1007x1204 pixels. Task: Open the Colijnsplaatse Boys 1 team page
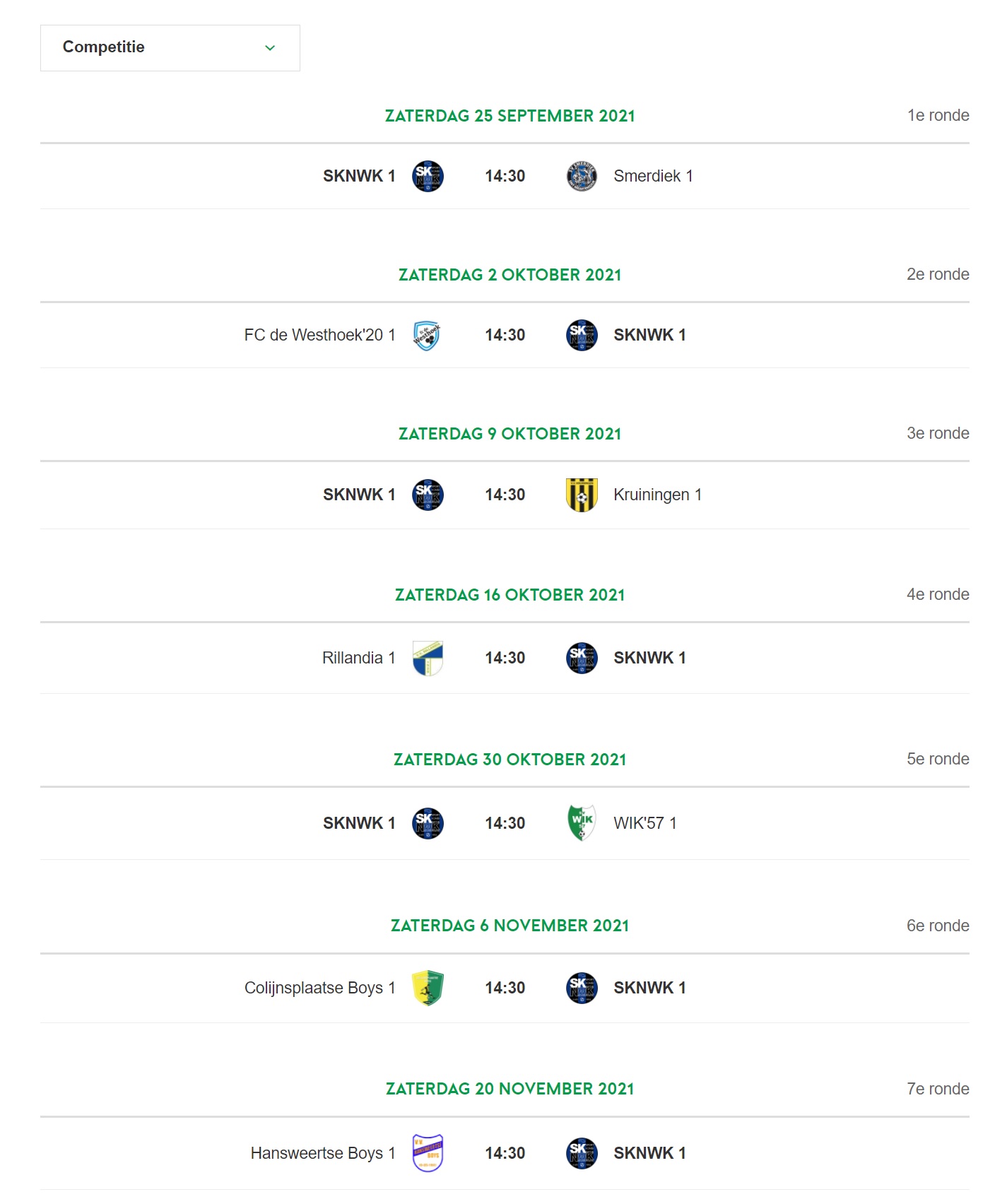319,988
